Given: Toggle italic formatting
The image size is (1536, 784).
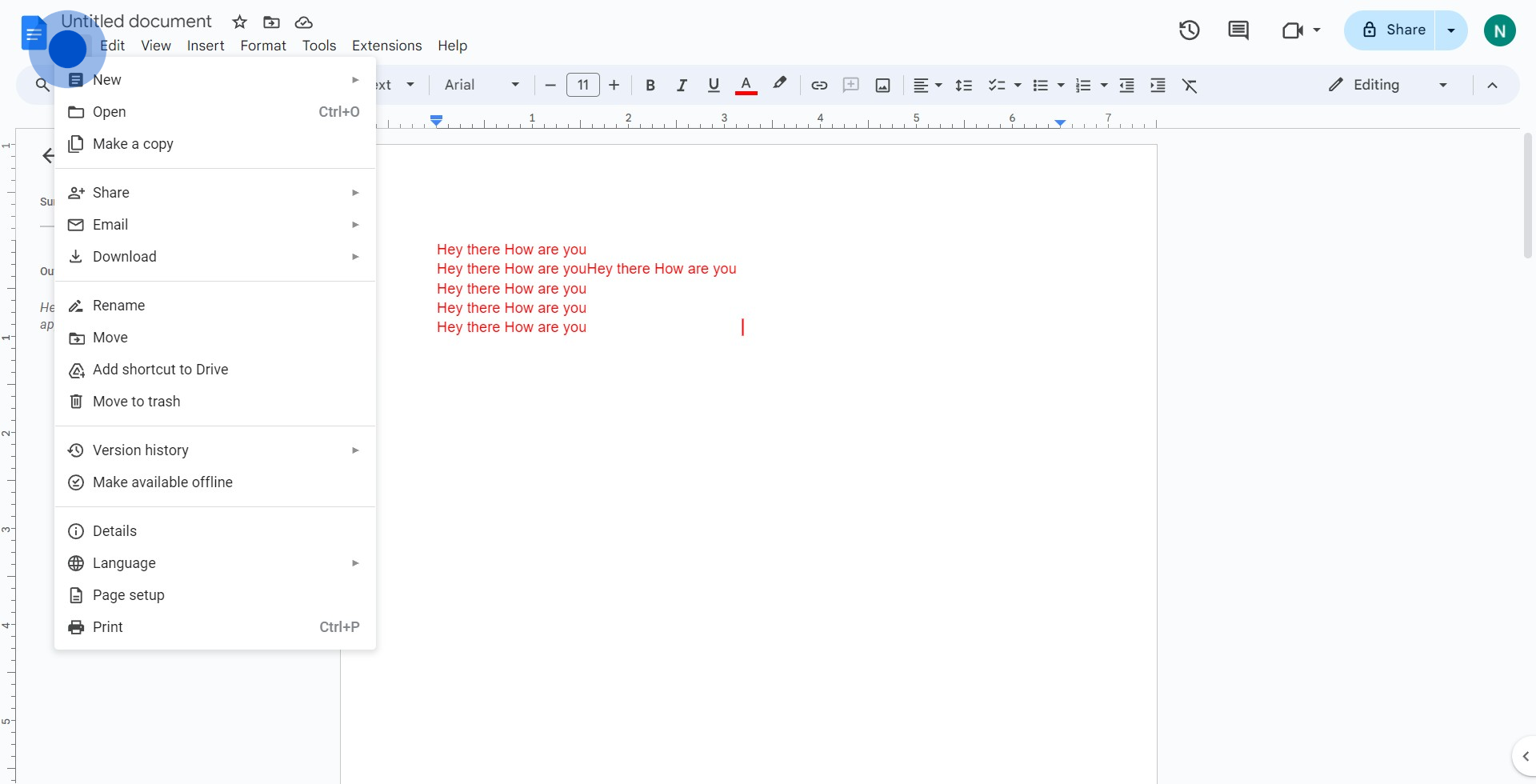Looking at the screenshot, I should (x=682, y=85).
